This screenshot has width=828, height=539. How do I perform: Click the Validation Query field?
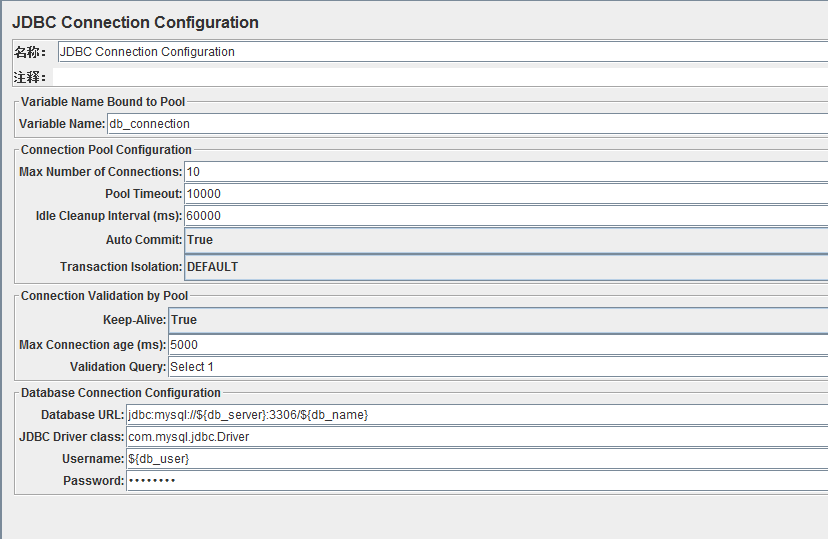(498, 367)
